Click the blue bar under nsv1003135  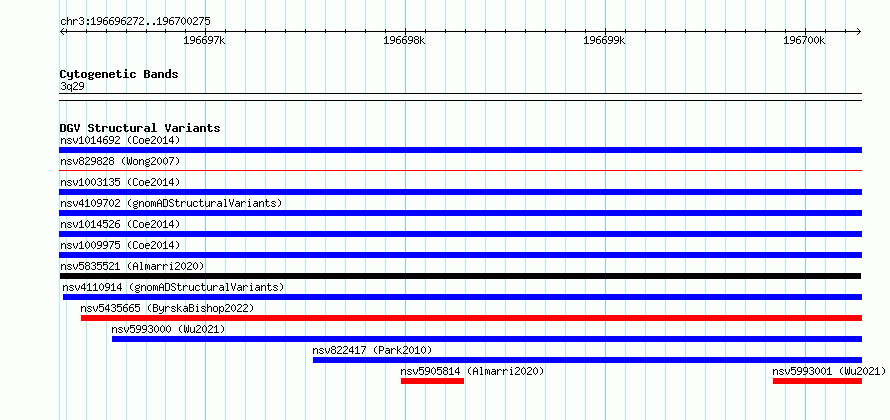tap(460, 192)
